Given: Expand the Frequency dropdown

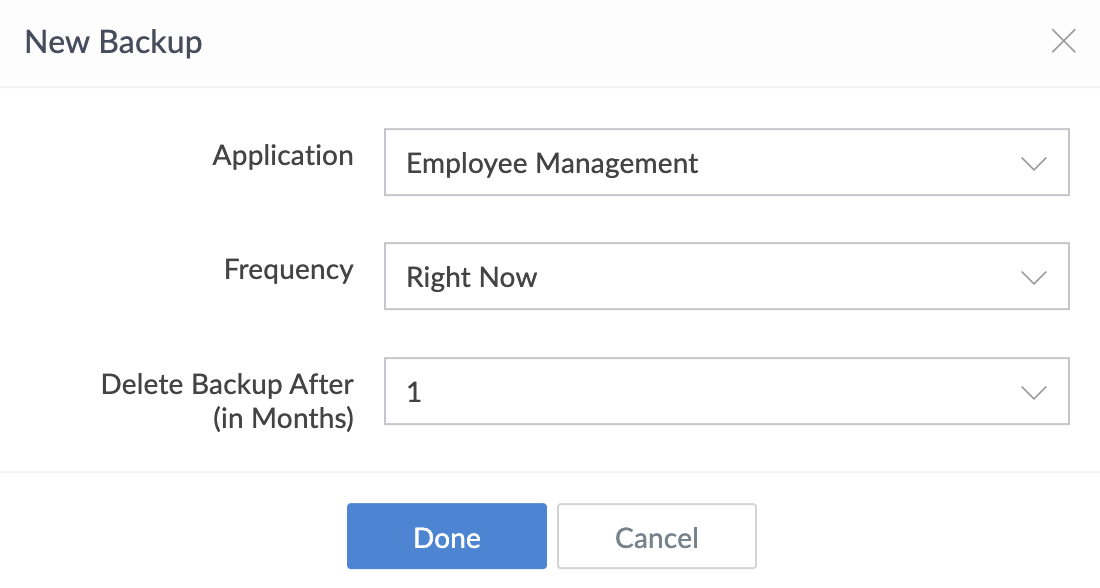Looking at the screenshot, I should (x=727, y=276).
